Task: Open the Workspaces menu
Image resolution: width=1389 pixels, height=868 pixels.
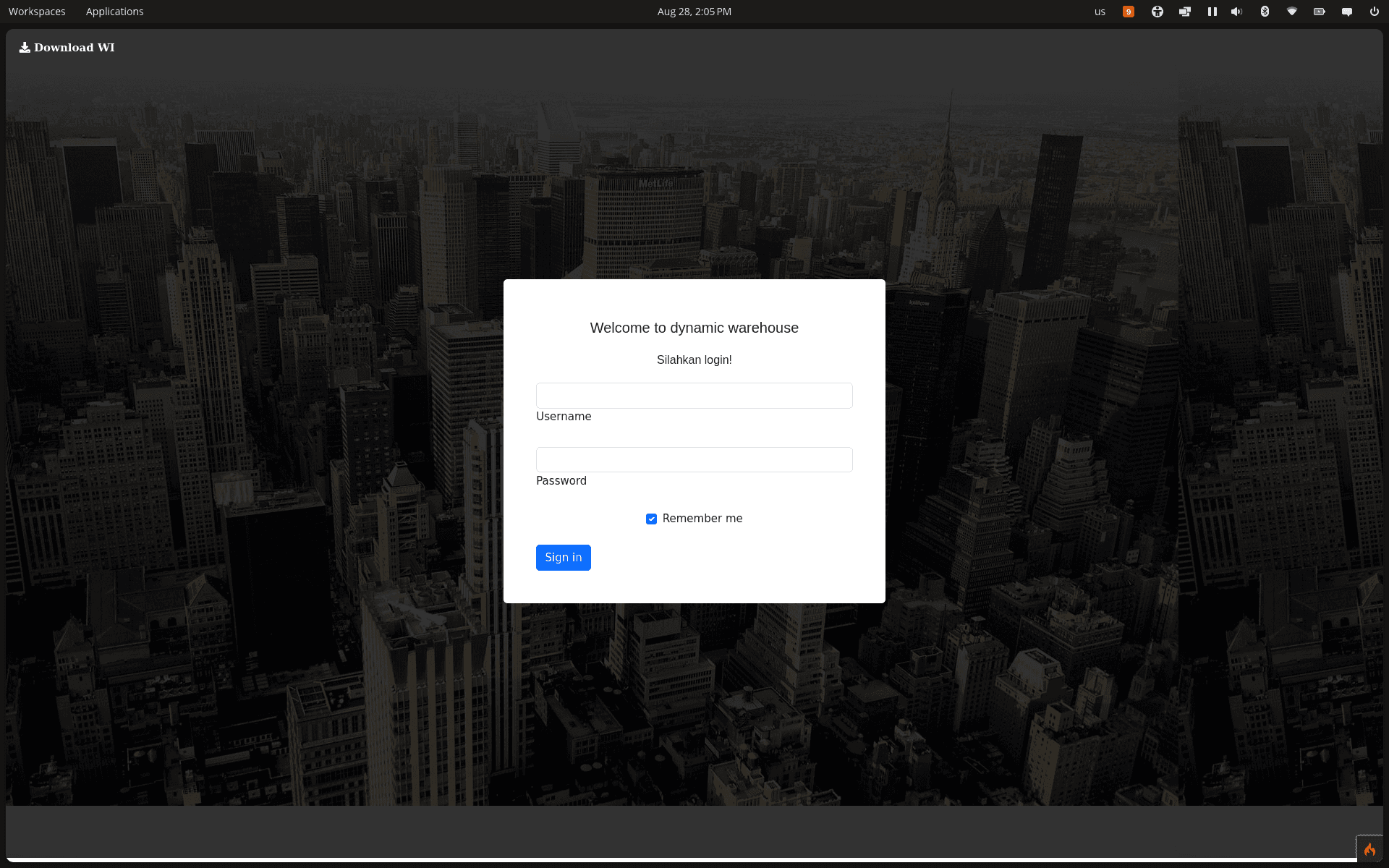Action: 37,12
